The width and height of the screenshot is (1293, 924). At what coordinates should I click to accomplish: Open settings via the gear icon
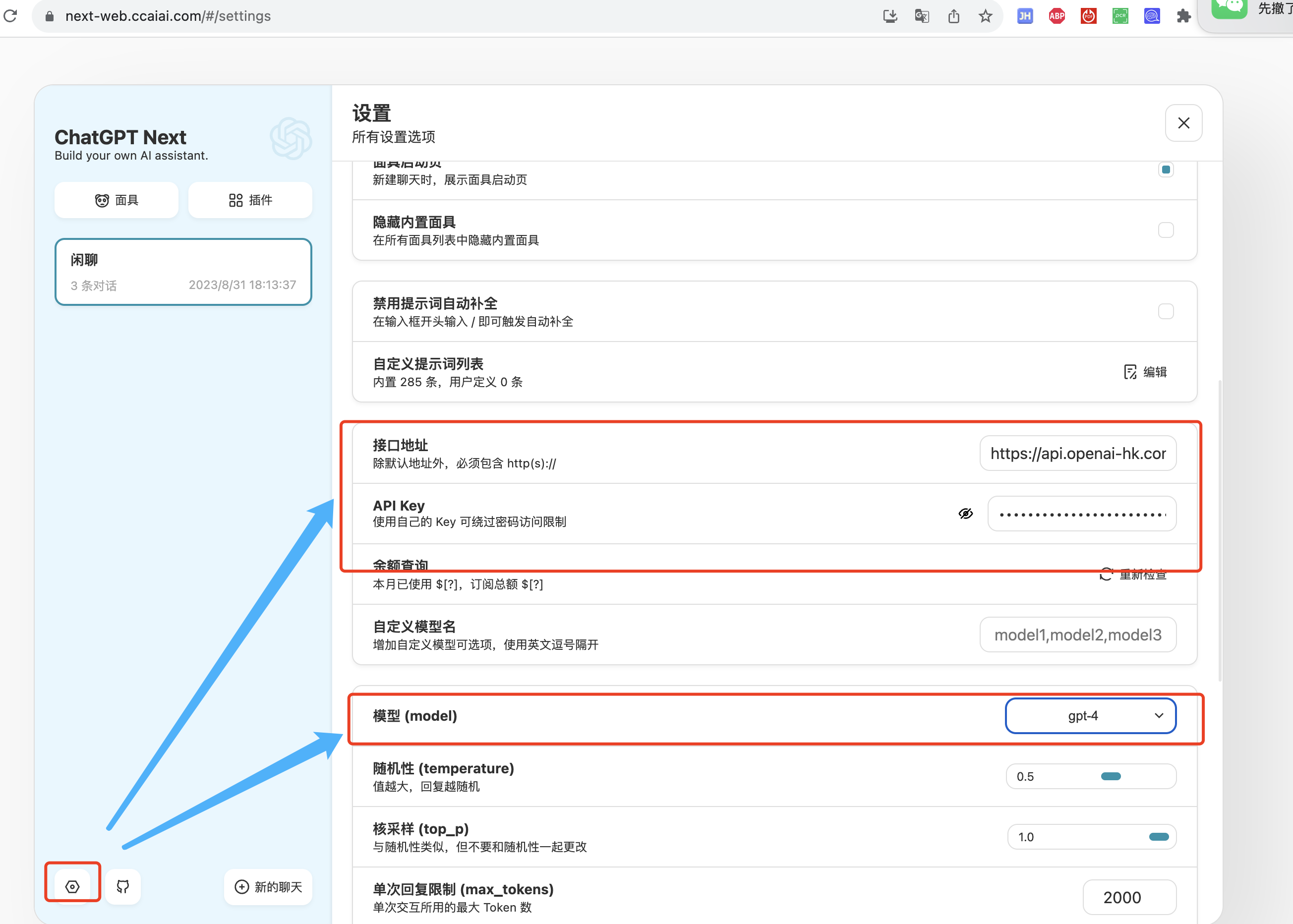coord(72,886)
